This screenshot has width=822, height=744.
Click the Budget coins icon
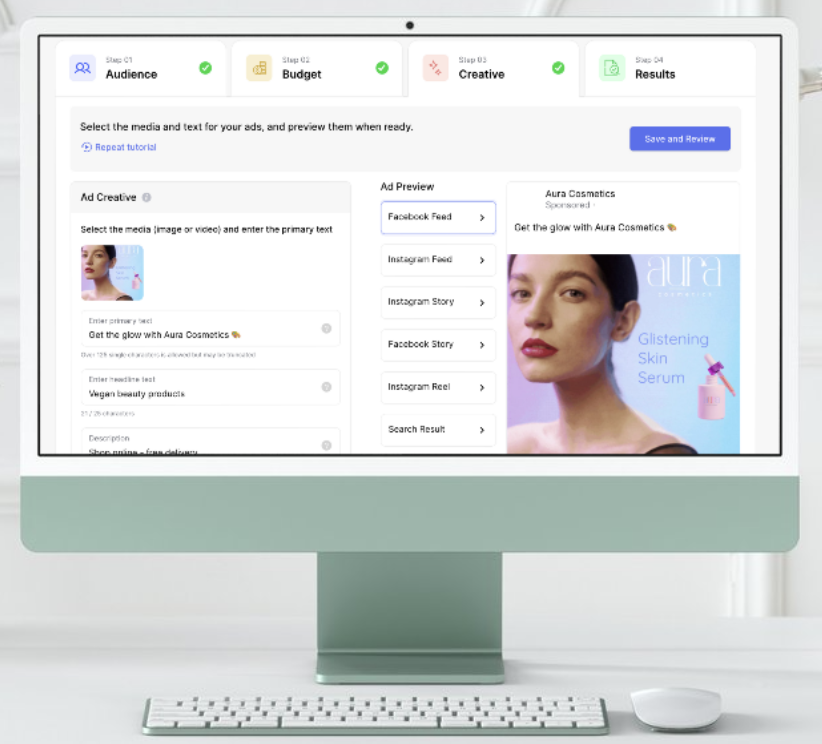[x=259, y=68]
